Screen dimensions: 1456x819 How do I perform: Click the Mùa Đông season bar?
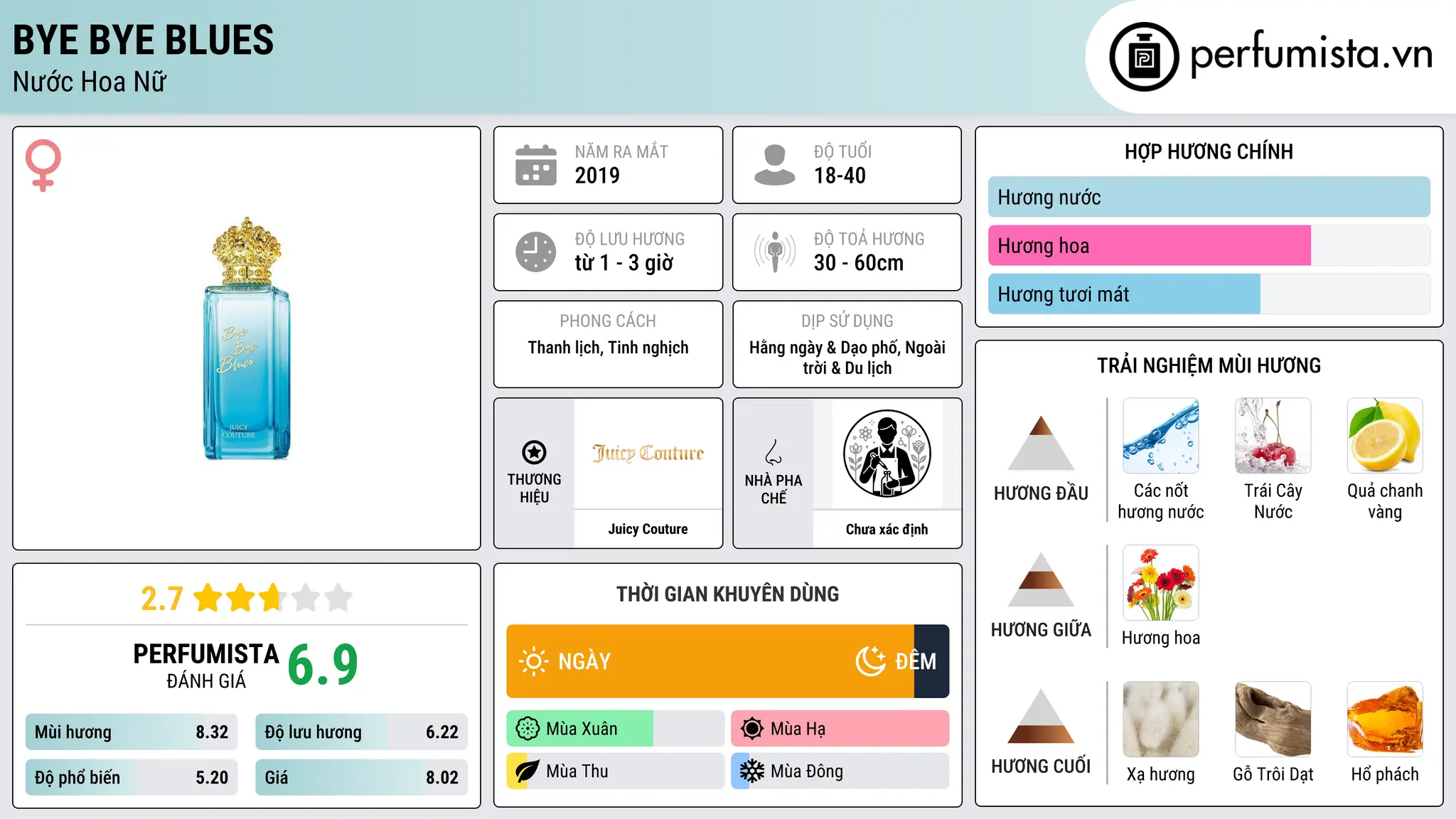[x=840, y=771]
